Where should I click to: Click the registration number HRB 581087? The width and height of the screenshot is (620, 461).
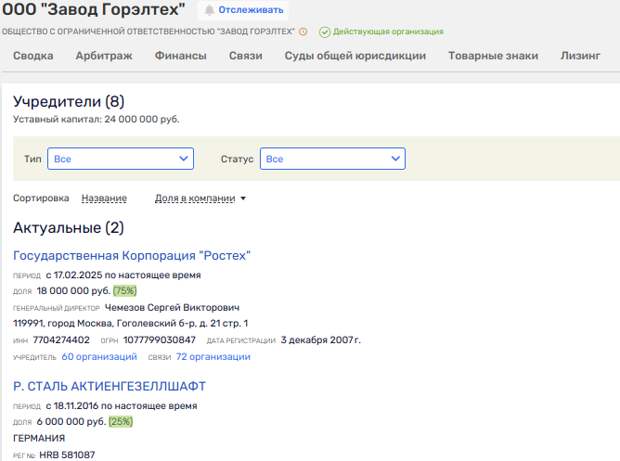point(67,455)
